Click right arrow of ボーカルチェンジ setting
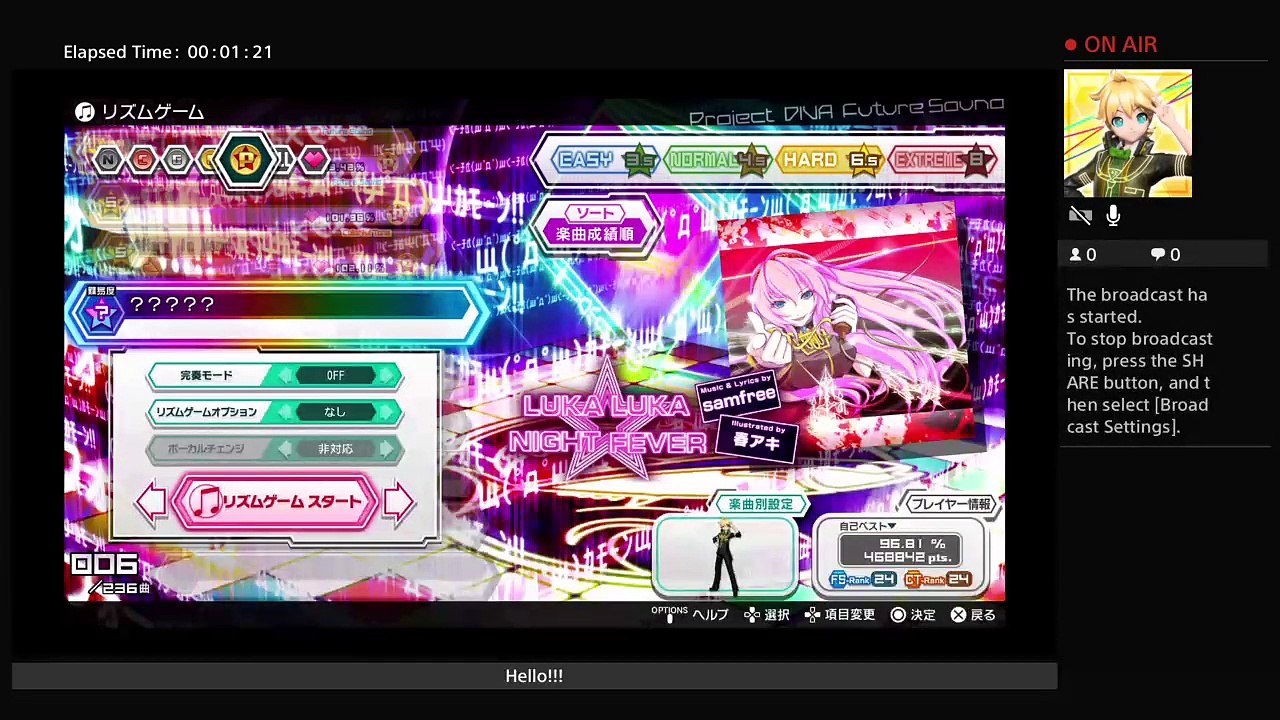This screenshot has width=1280, height=720. click(386, 449)
